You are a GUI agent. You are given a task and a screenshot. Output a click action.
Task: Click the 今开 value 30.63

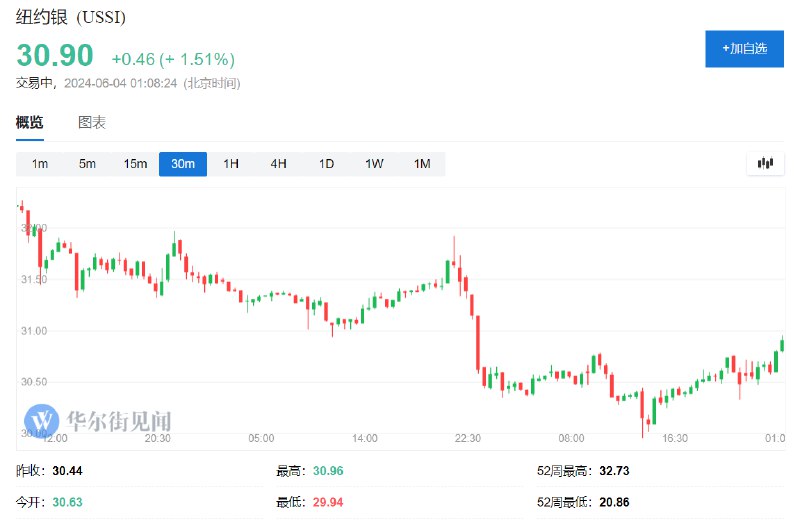pos(67,502)
